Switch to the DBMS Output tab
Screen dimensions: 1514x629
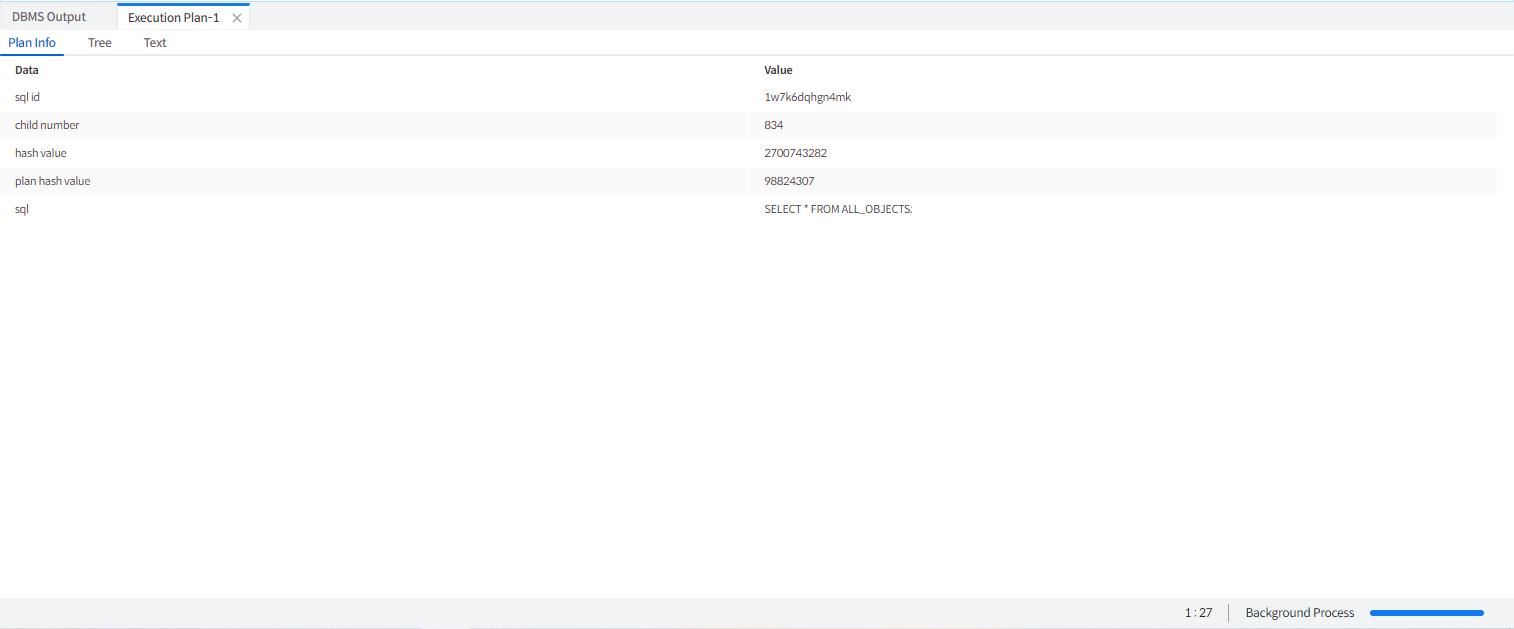[49, 17]
